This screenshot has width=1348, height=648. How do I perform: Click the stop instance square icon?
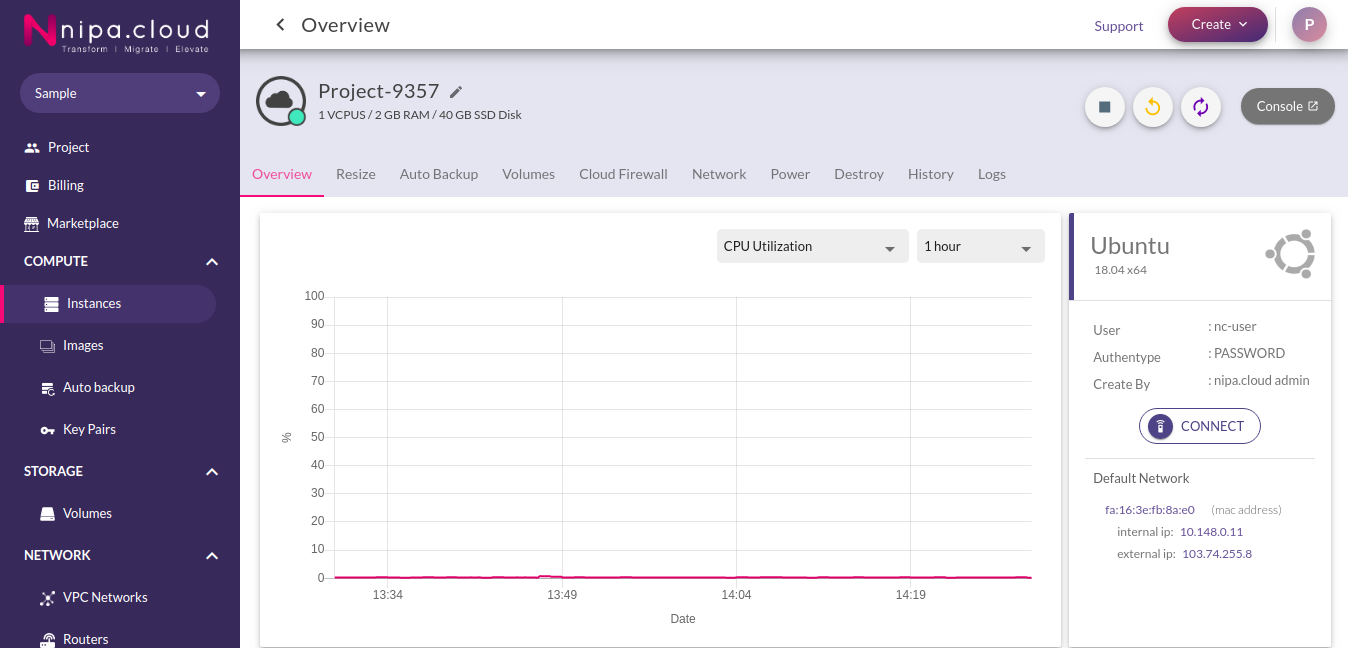click(x=1105, y=107)
